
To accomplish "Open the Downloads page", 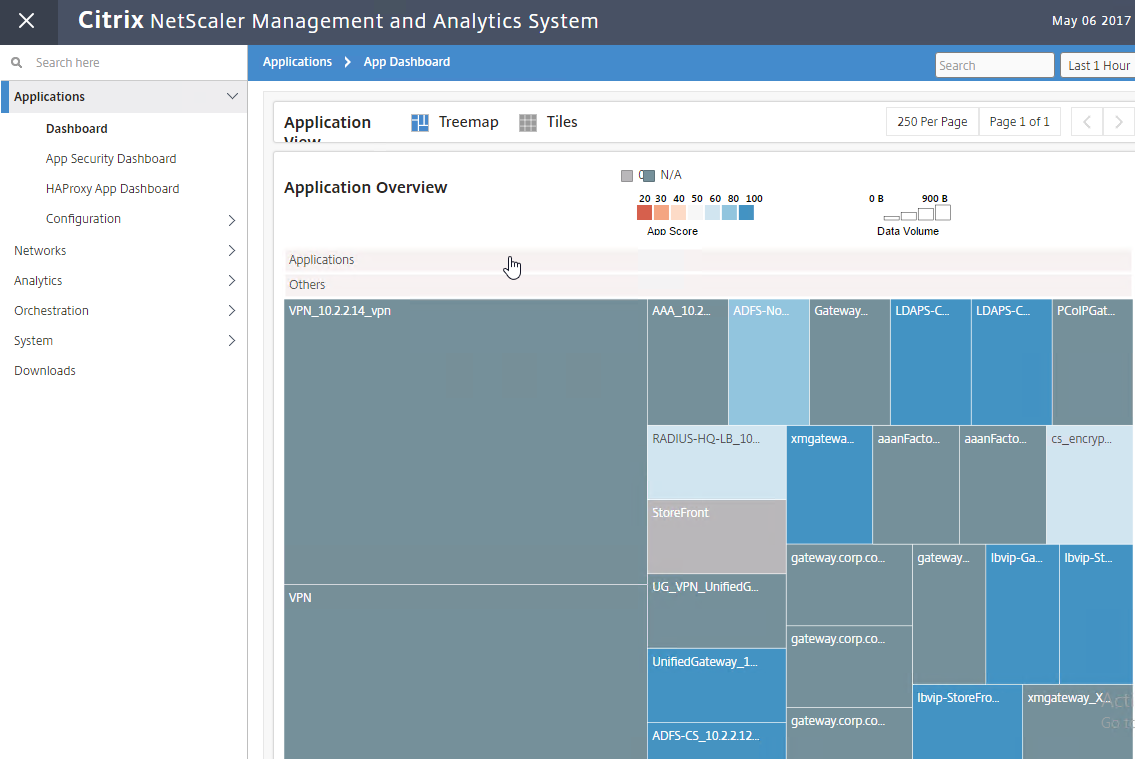I will pyautogui.click(x=45, y=370).
